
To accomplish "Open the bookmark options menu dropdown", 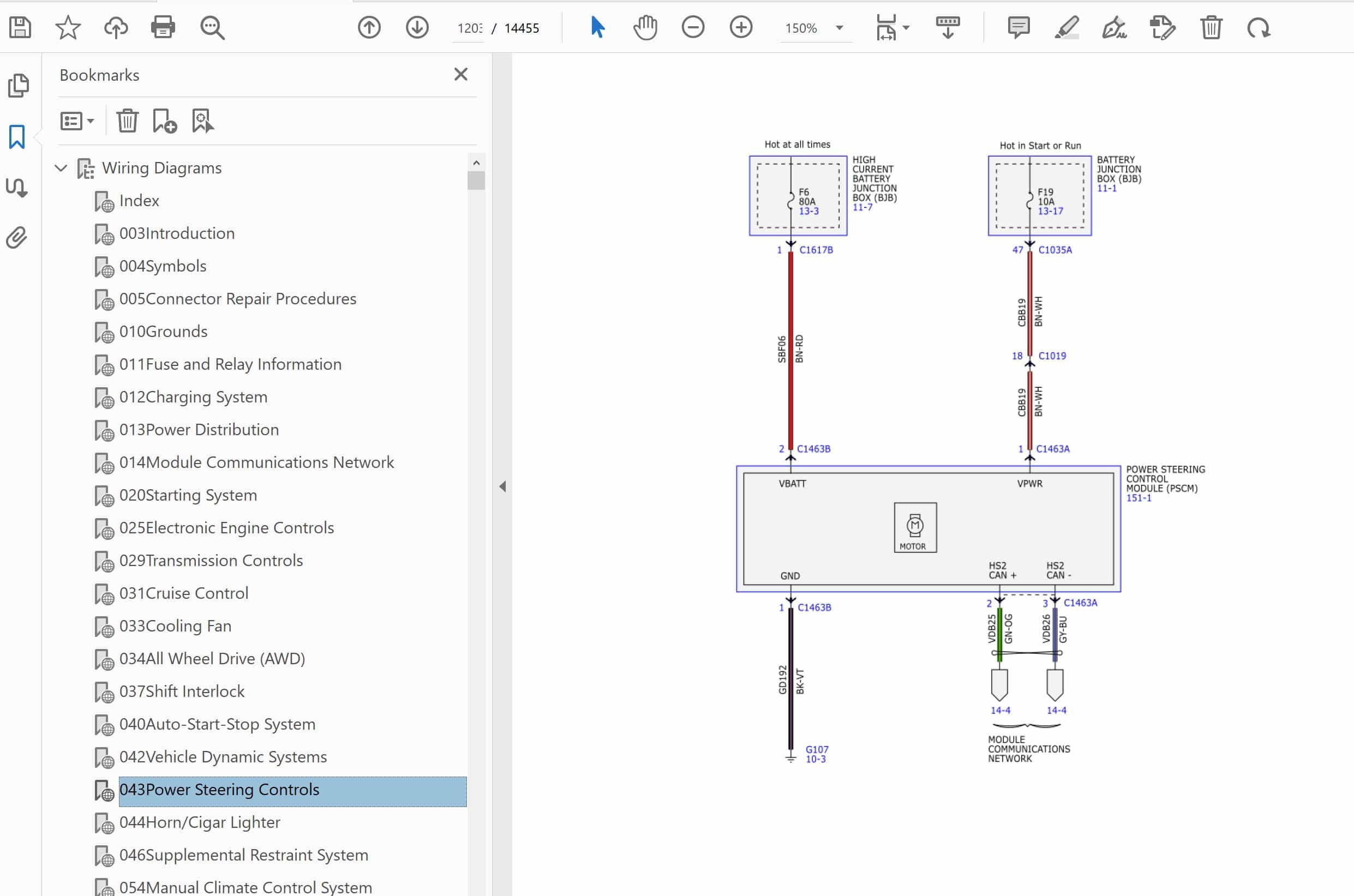I will [x=77, y=121].
